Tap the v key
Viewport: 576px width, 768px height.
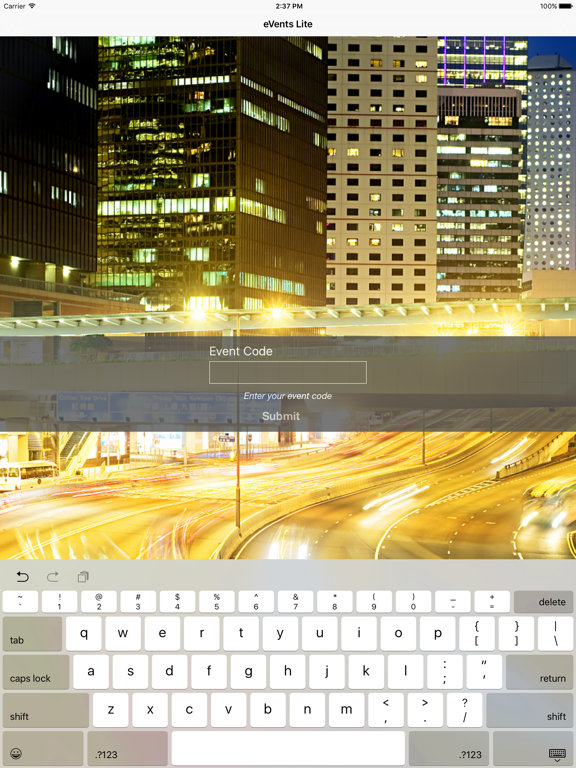[x=229, y=710]
